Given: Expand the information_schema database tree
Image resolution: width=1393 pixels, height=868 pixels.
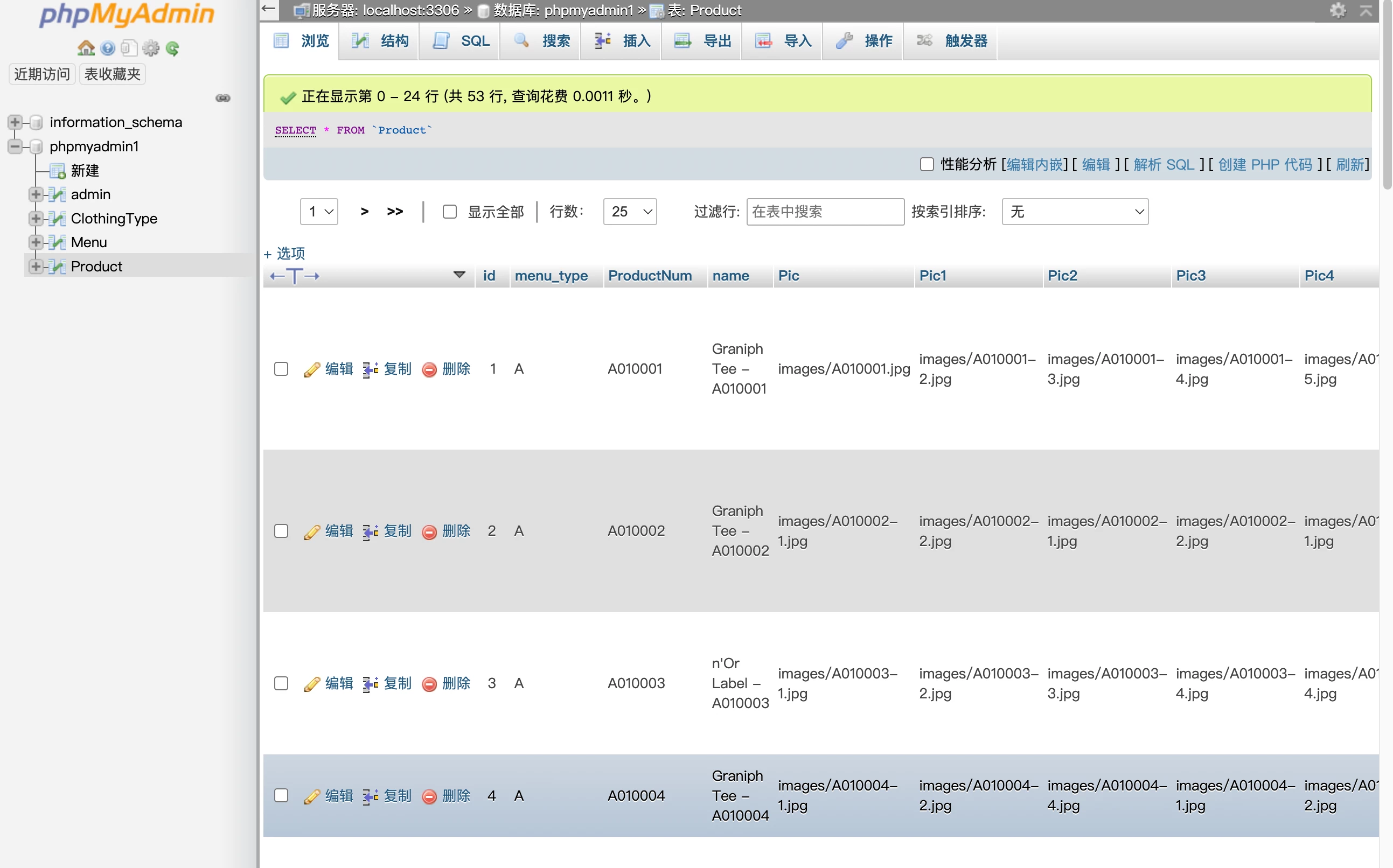Looking at the screenshot, I should [x=15, y=122].
